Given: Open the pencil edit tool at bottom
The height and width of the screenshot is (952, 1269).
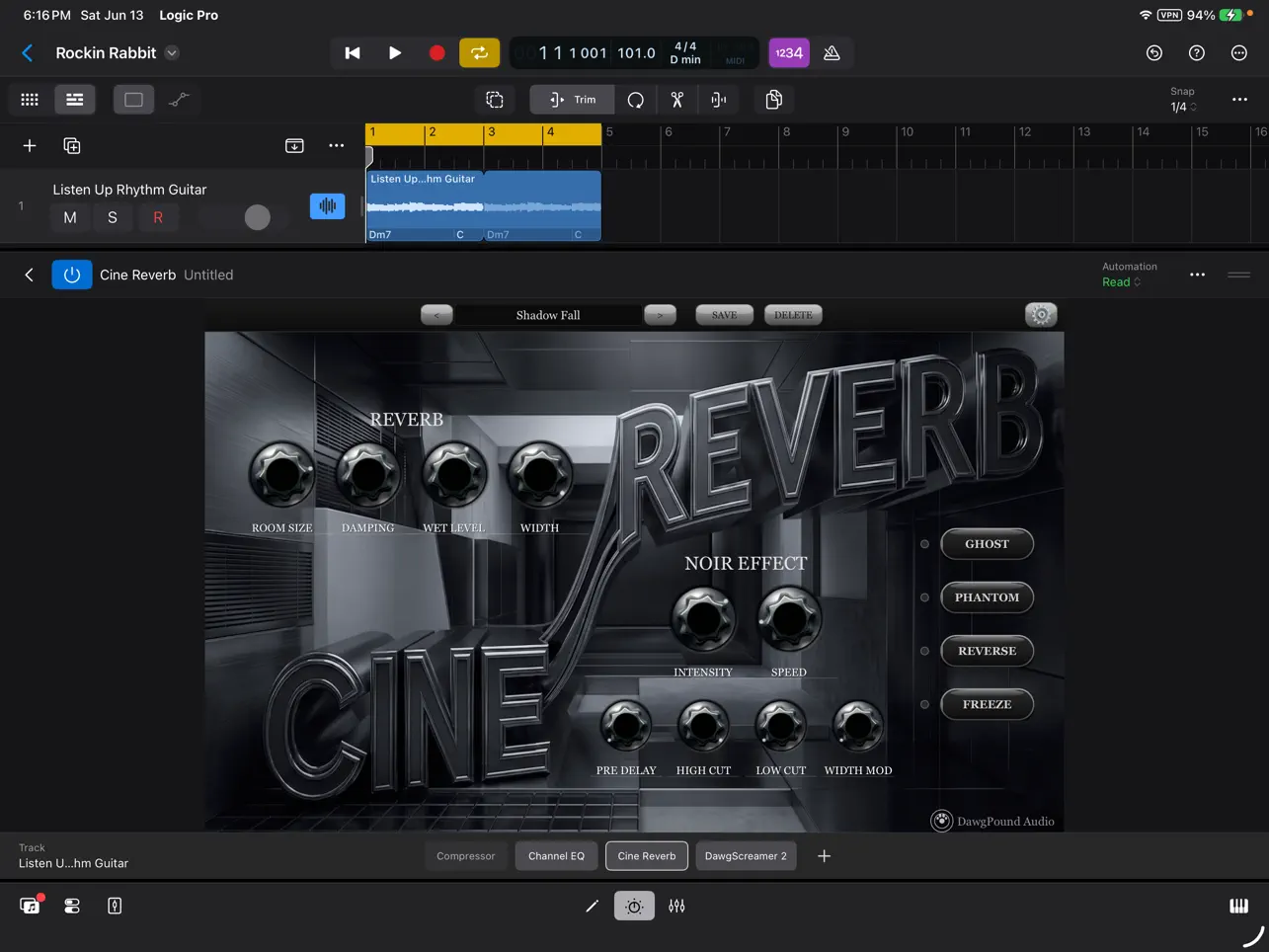Looking at the screenshot, I should click(592, 906).
